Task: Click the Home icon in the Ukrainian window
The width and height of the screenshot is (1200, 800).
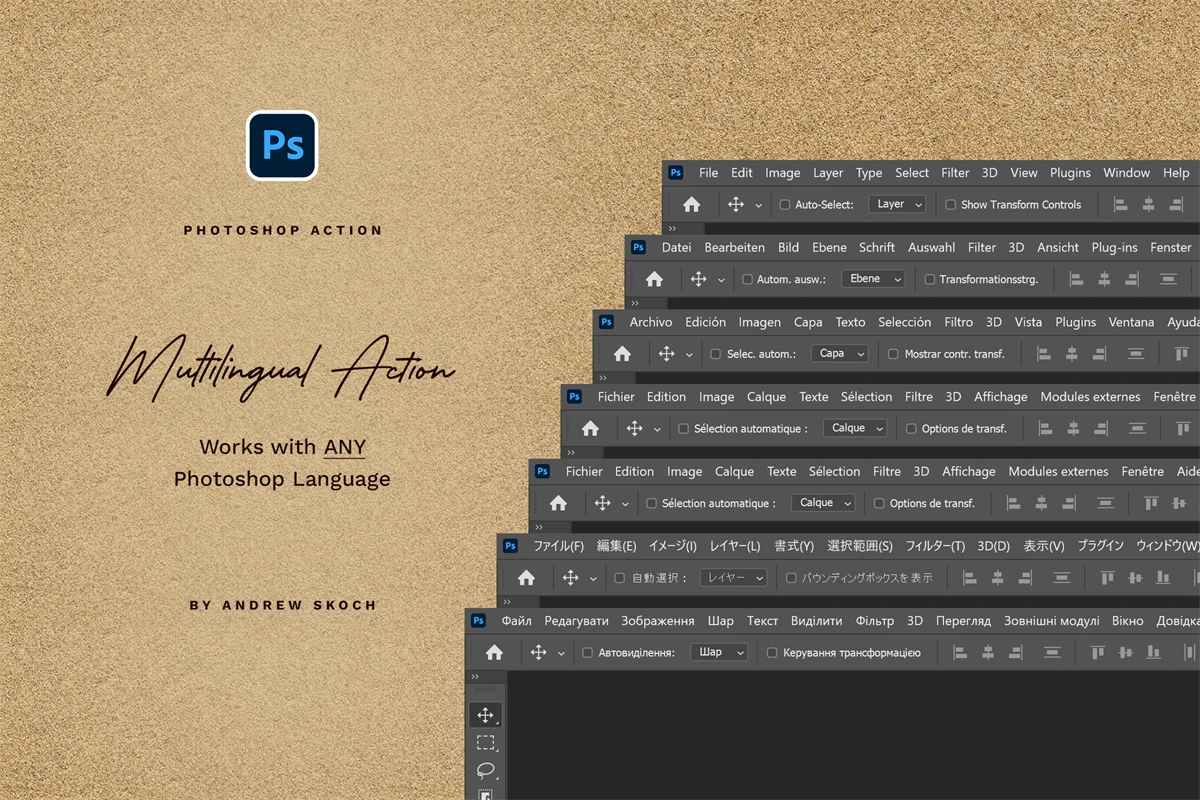Action: click(x=494, y=653)
